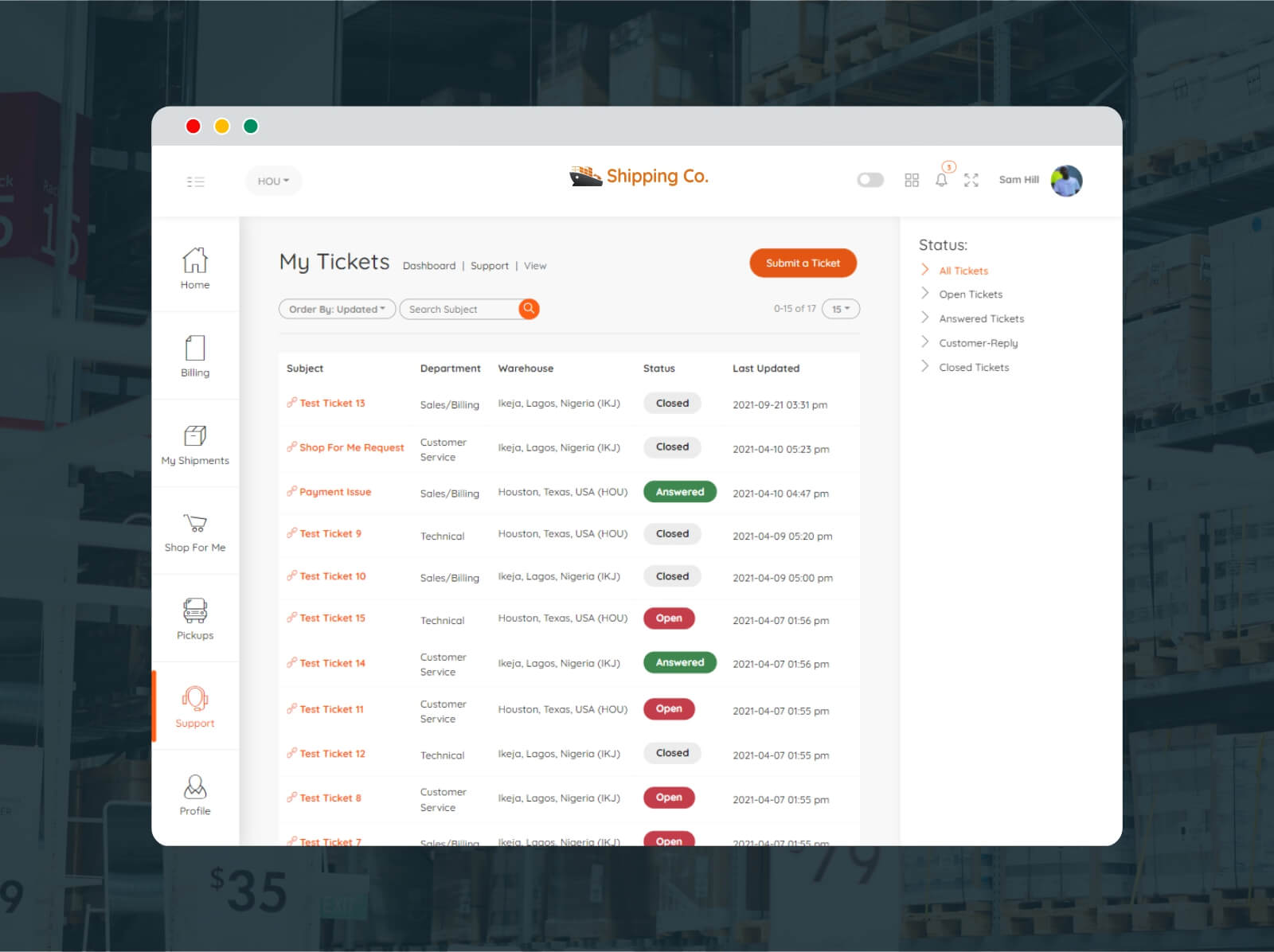Select the Support headset icon

click(195, 698)
